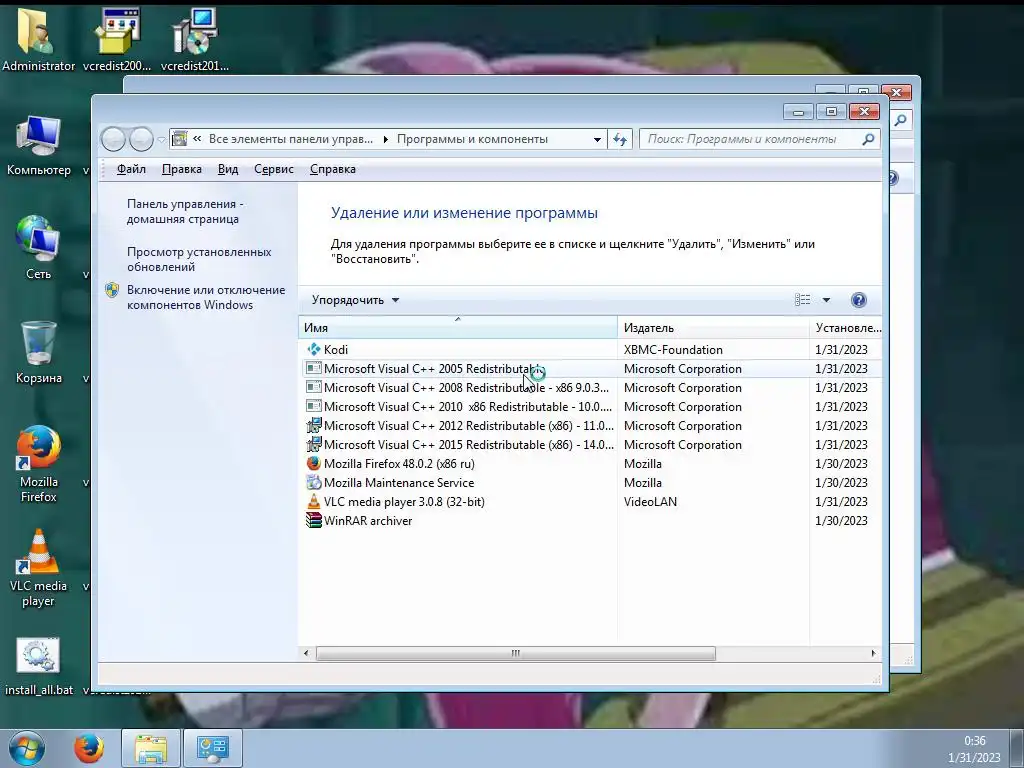Screen dimensions: 1024x768
Task: Close the background window behind Programs
Action: tap(896, 93)
